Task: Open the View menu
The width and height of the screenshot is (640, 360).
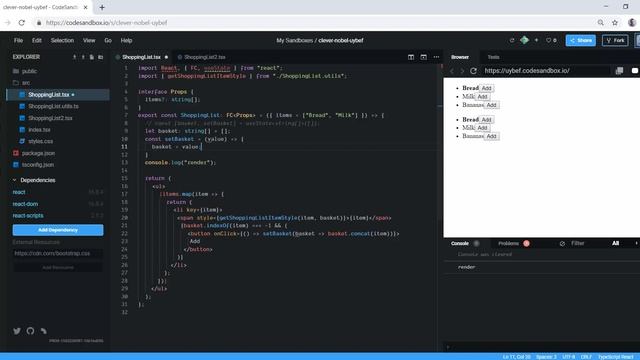Action: tap(89, 40)
